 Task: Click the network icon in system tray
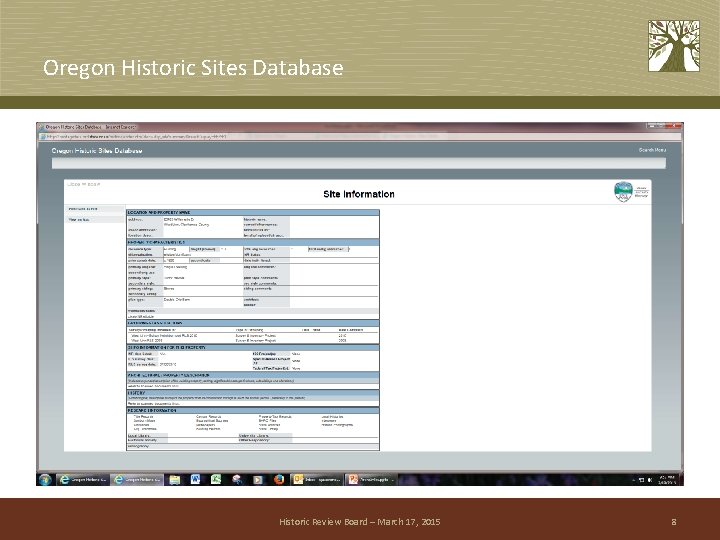coord(641,480)
